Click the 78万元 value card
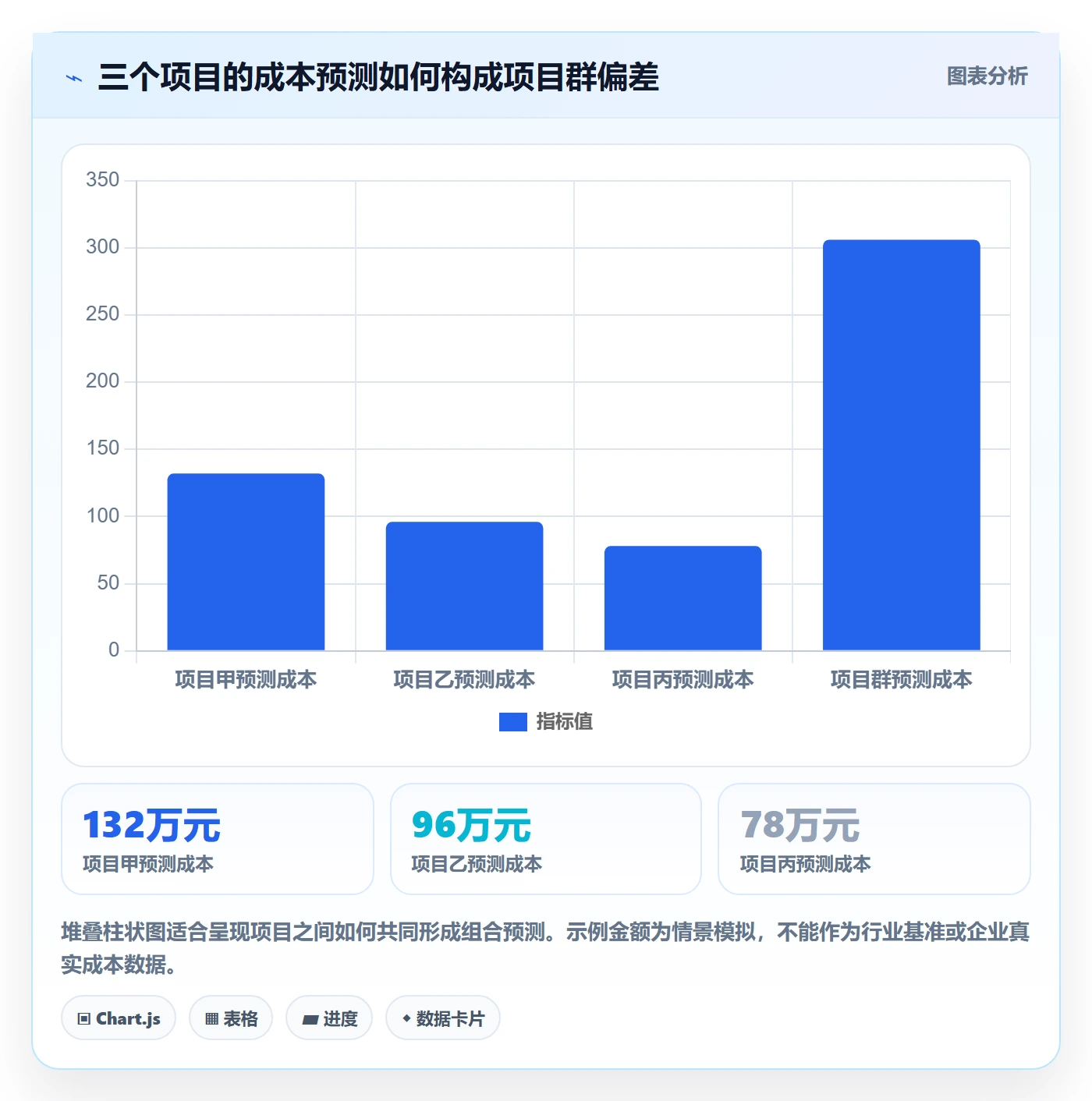1092x1101 pixels. click(x=874, y=839)
